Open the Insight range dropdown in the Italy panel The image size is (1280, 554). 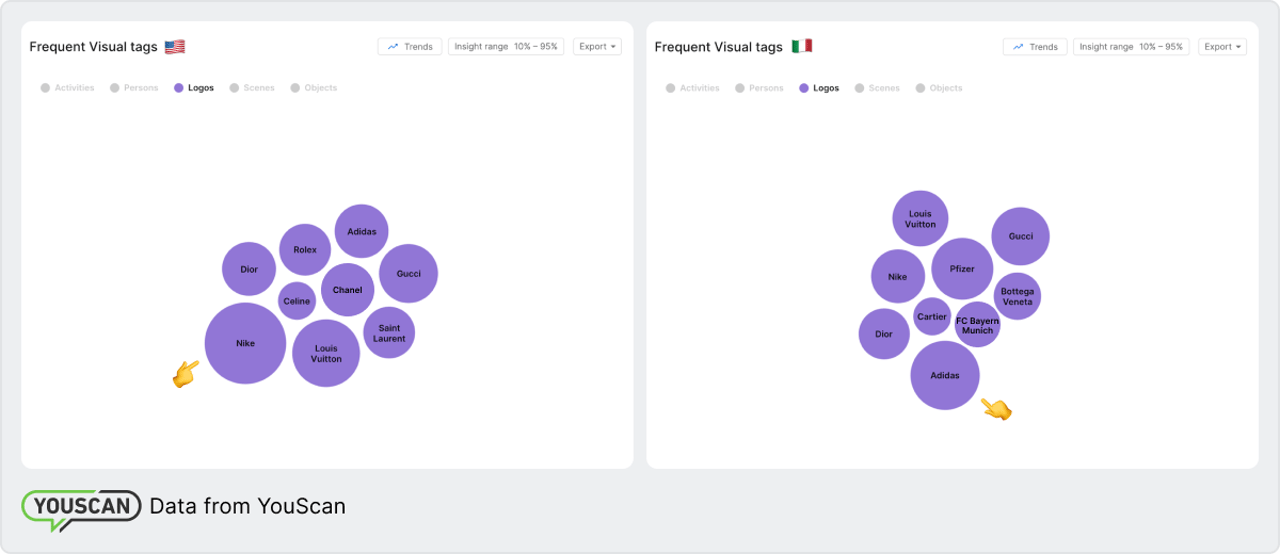pyautogui.click(x=1131, y=47)
